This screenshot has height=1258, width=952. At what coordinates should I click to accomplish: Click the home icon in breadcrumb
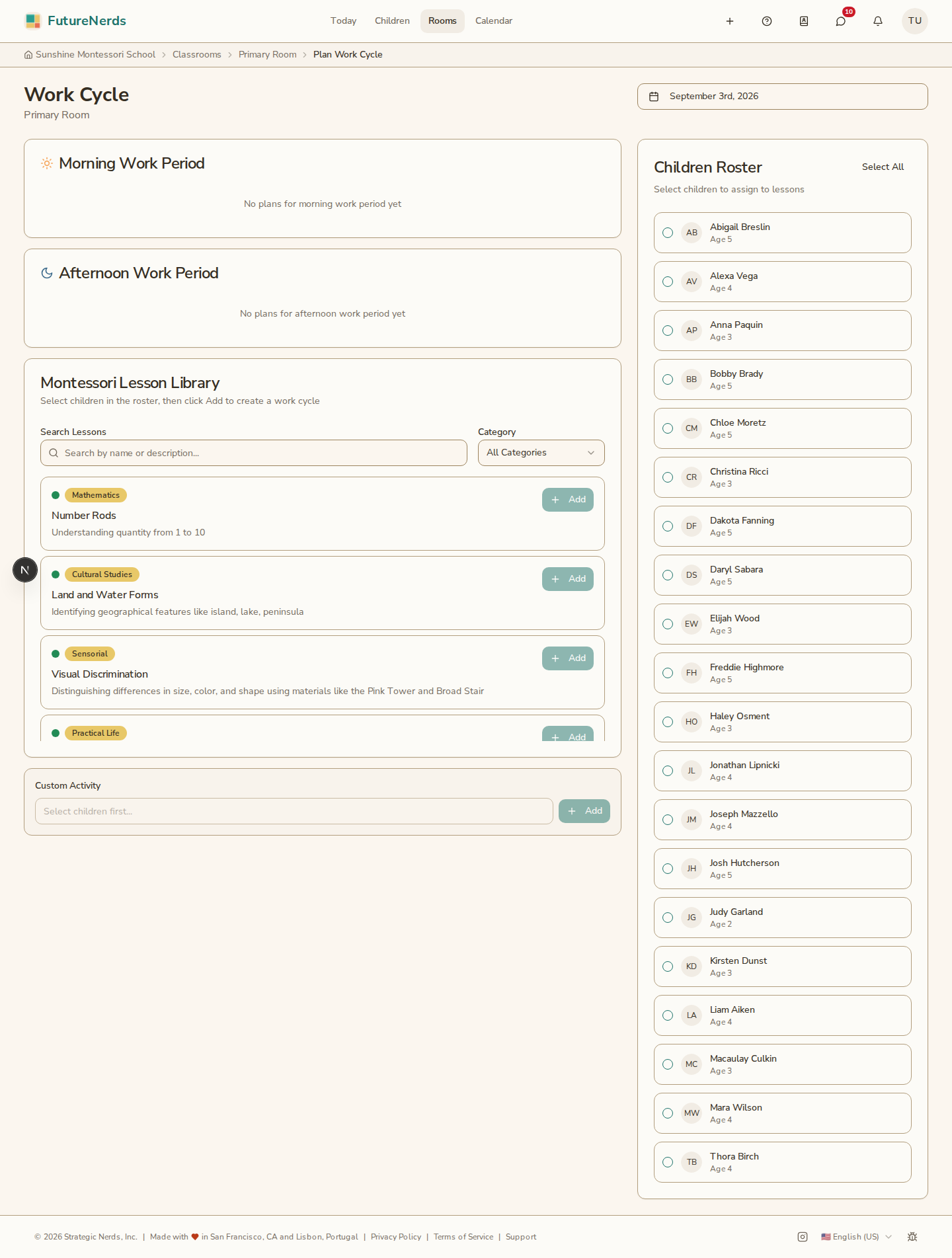click(x=28, y=55)
